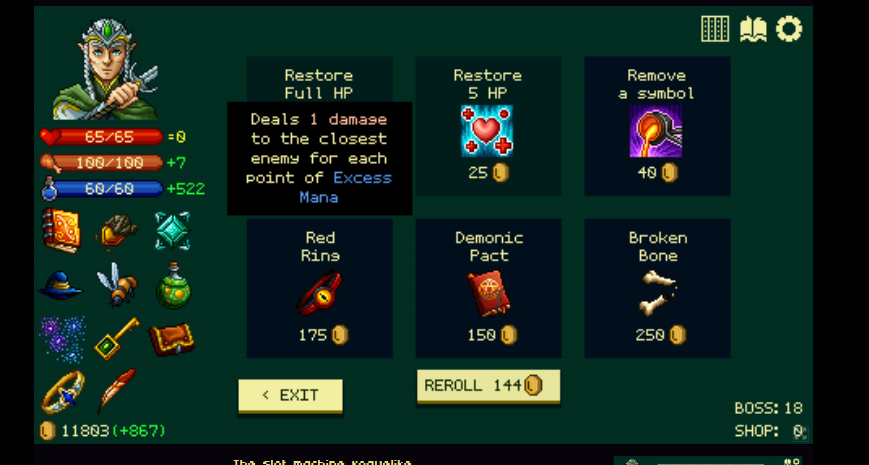This screenshot has height=465, width=869.
Task: Purchase the Broken Bone item
Action: click(x=657, y=288)
